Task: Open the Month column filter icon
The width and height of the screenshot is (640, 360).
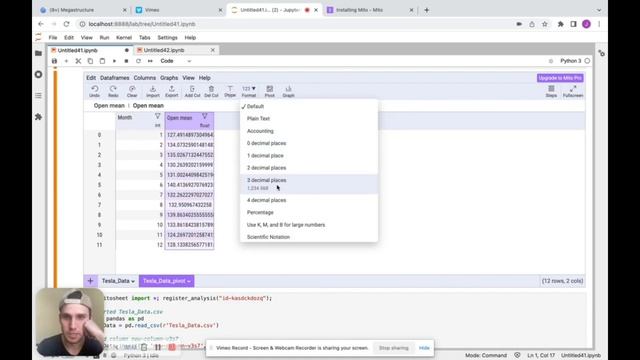Action: pyautogui.click(x=158, y=117)
